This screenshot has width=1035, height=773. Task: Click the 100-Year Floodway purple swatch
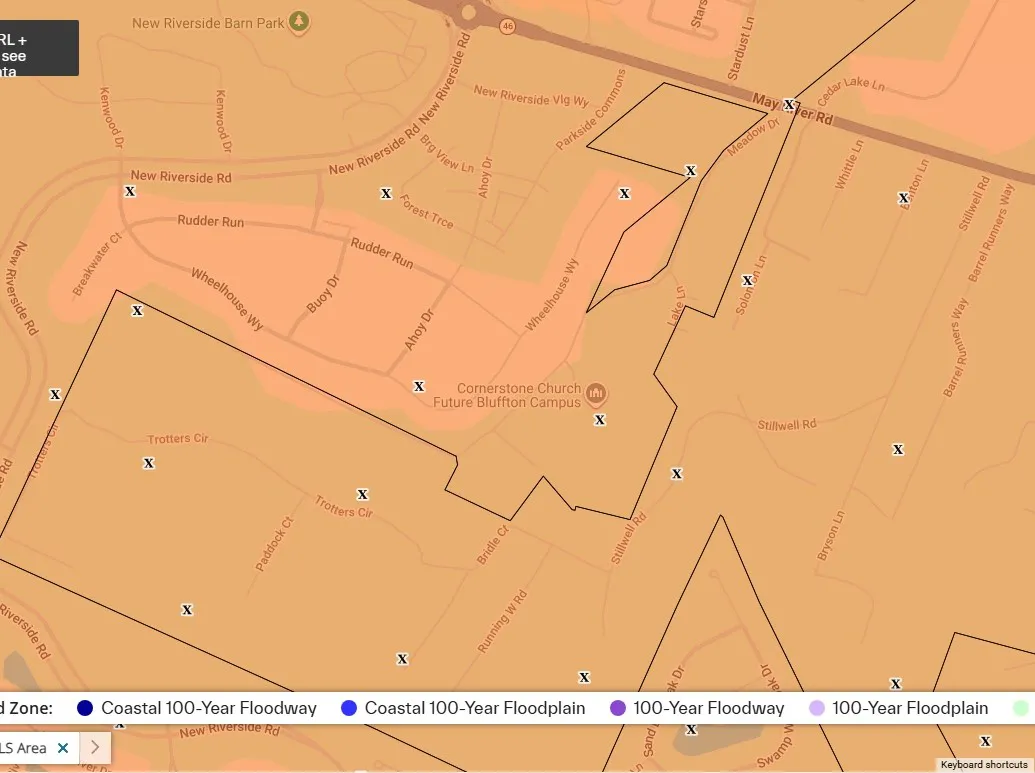[618, 708]
